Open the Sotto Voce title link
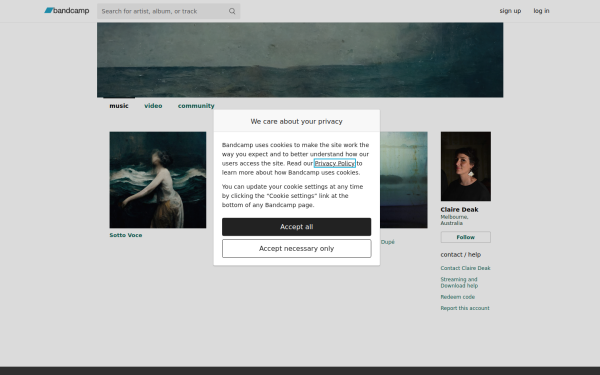Screen dimensions: 600x375 click(x=126, y=235)
